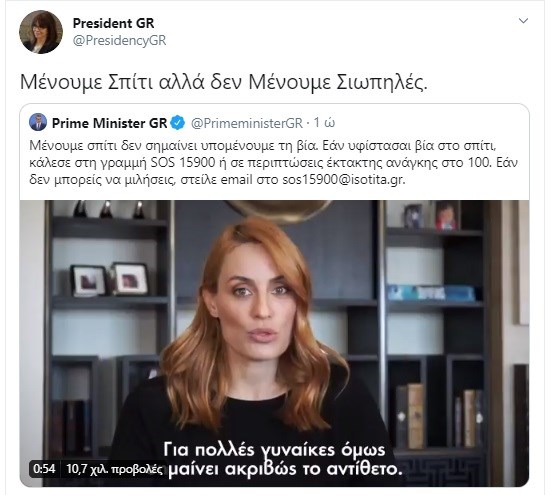560x495 pixels.
Task: Click the 'μαίνει ακριβώς το αντίθετο' subtitle line
Action: [x=285, y=469]
